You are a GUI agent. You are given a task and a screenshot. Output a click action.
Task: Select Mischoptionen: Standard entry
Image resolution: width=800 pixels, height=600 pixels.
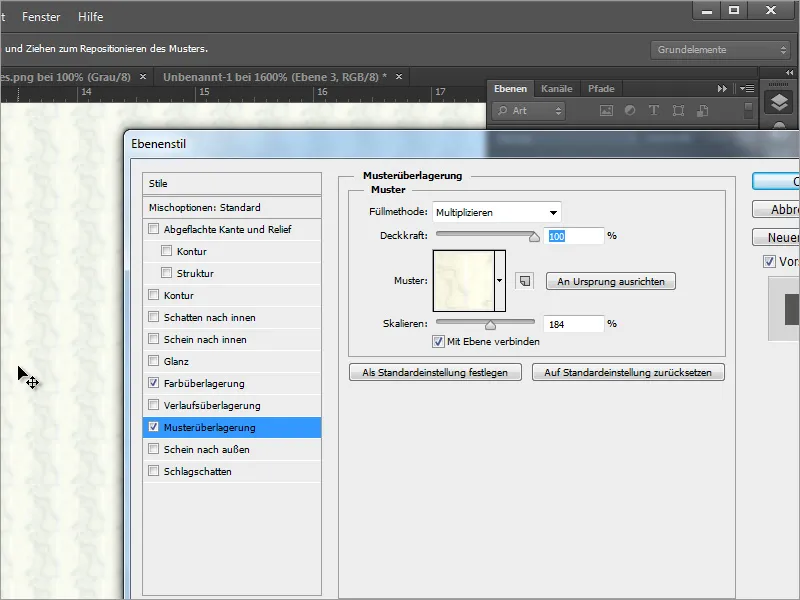[232, 207]
